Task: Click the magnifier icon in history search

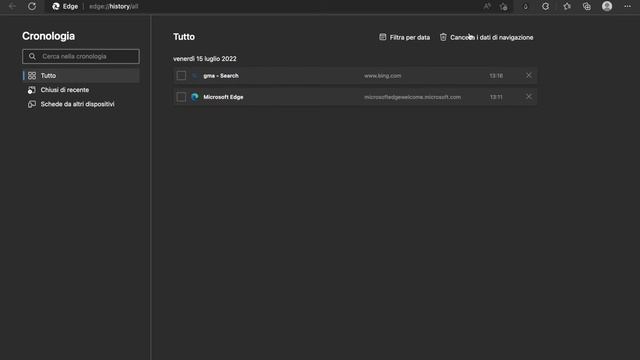Action: 32,56
